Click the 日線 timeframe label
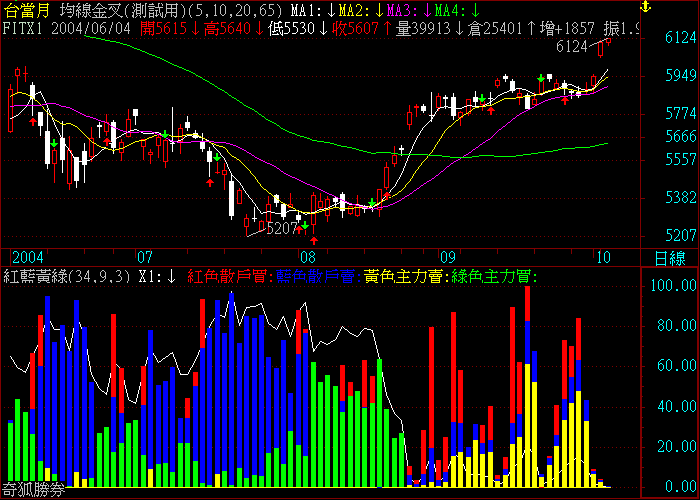 click(670, 258)
